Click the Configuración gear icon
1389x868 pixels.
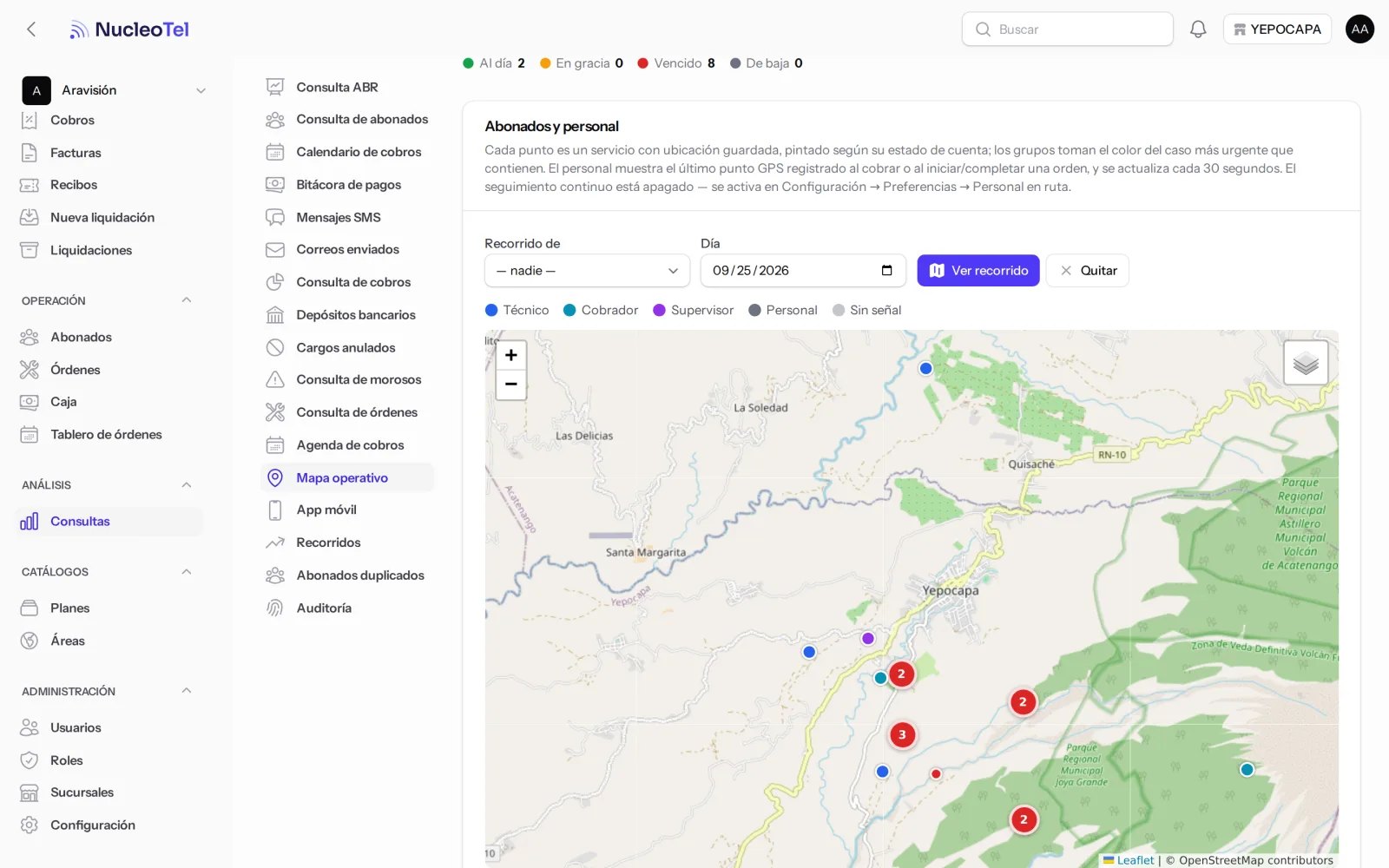30,825
